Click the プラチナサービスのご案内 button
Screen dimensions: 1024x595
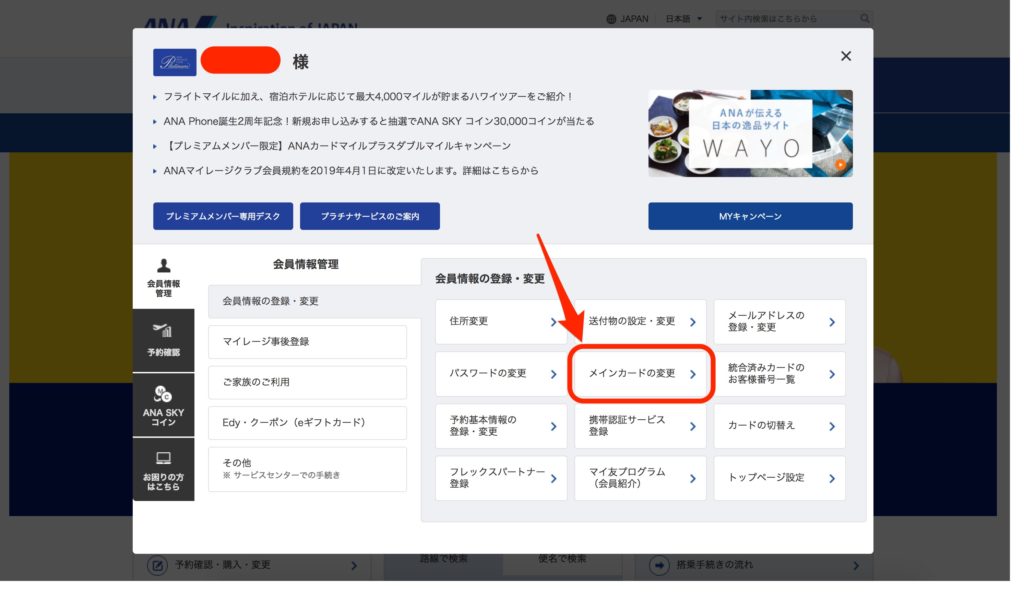click(370, 216)
